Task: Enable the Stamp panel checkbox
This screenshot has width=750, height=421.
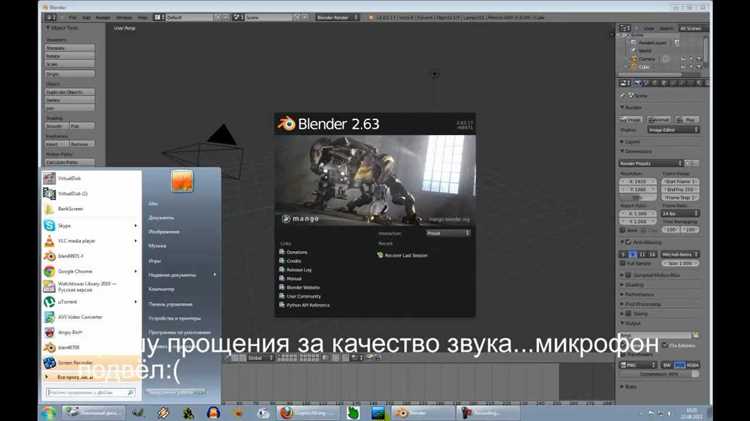Action: tap(628, 314)
